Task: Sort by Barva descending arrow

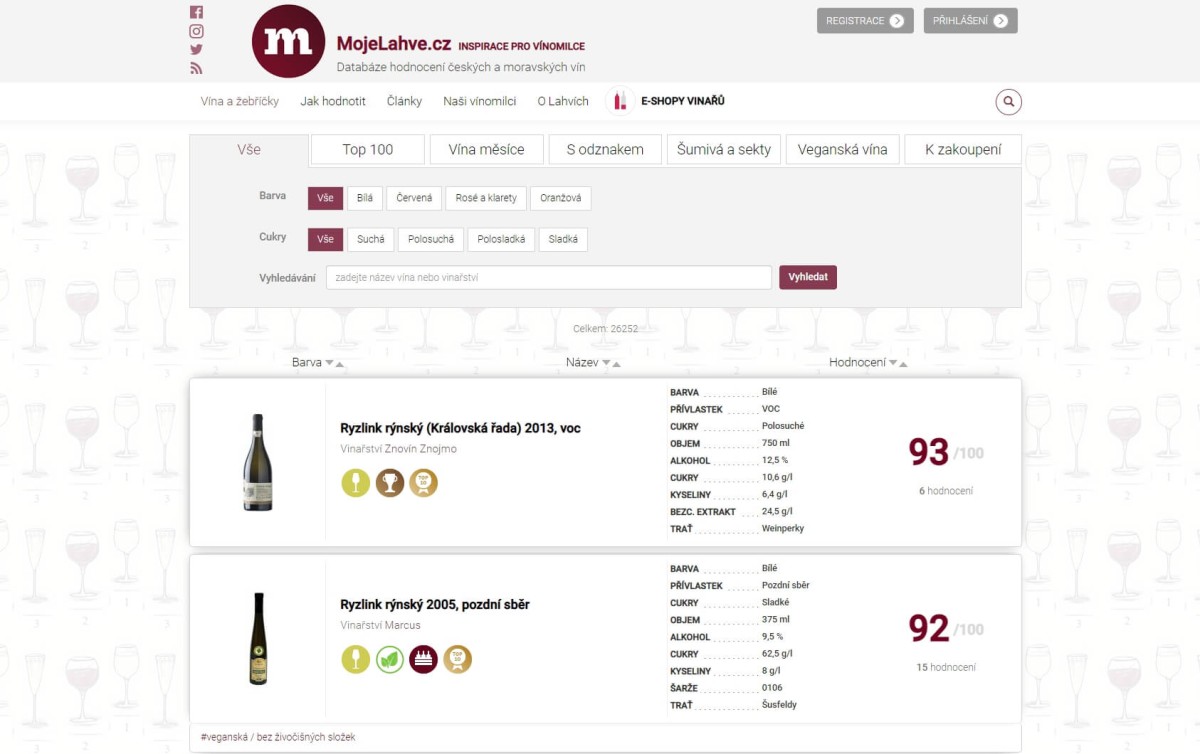Action: (x=329, y=363)
